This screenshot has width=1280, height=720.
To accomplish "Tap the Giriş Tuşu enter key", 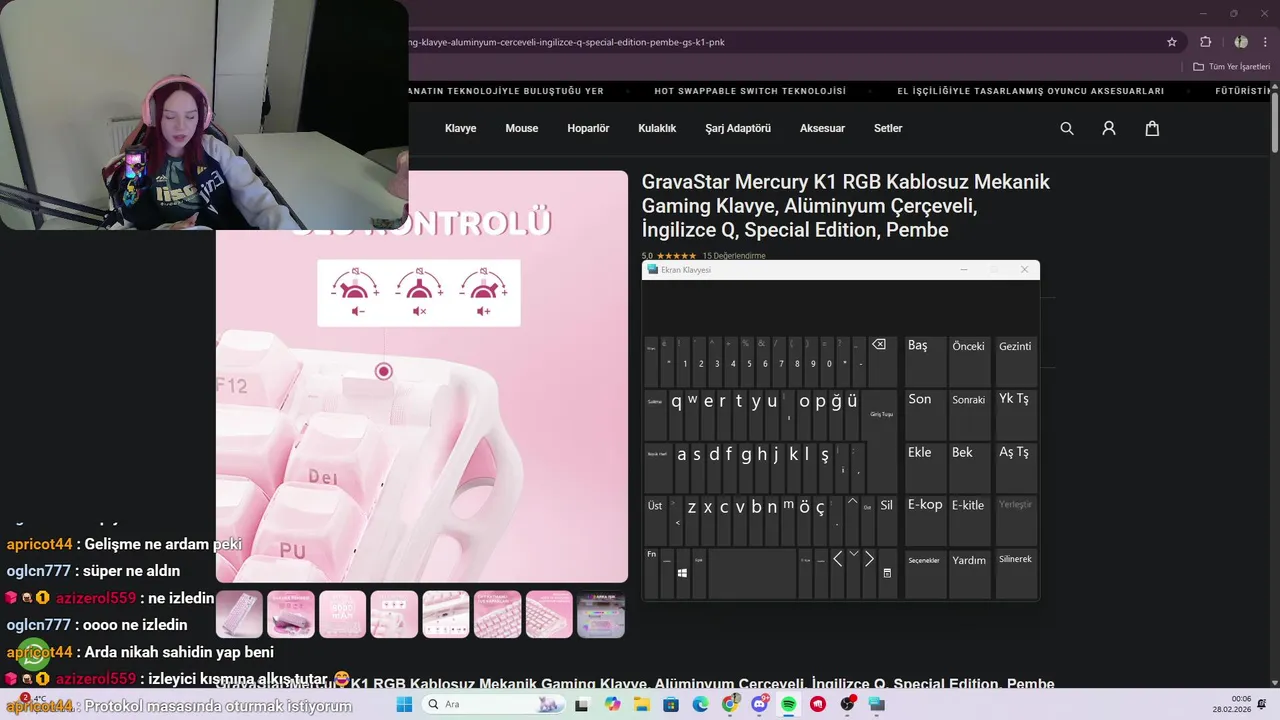I will [882, 440].
